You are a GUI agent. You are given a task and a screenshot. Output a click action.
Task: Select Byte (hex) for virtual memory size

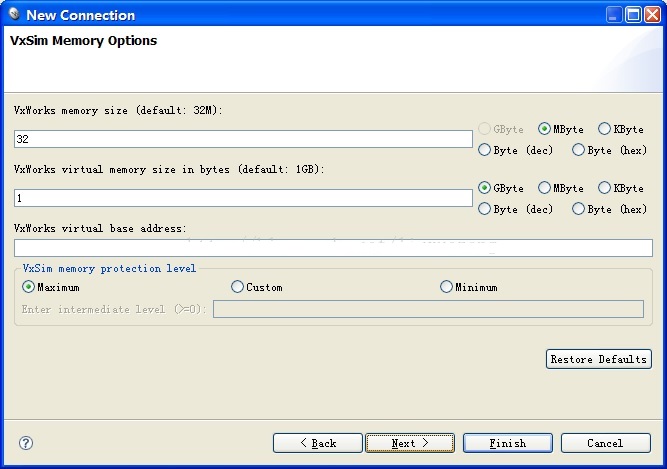[609, 209]
